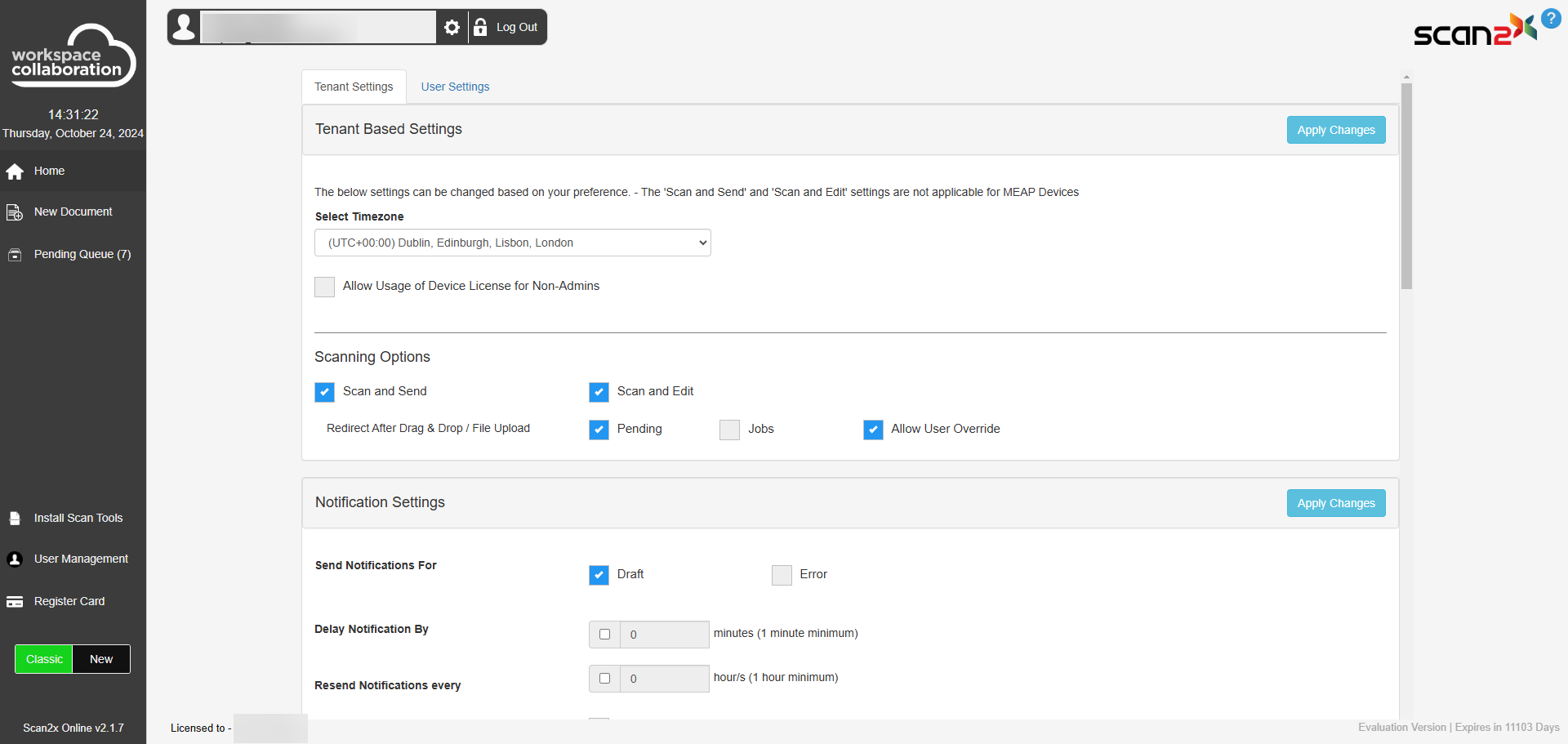Check the Jobs redirect checkbox
1568x744 pixels.
tap(729, 430)
